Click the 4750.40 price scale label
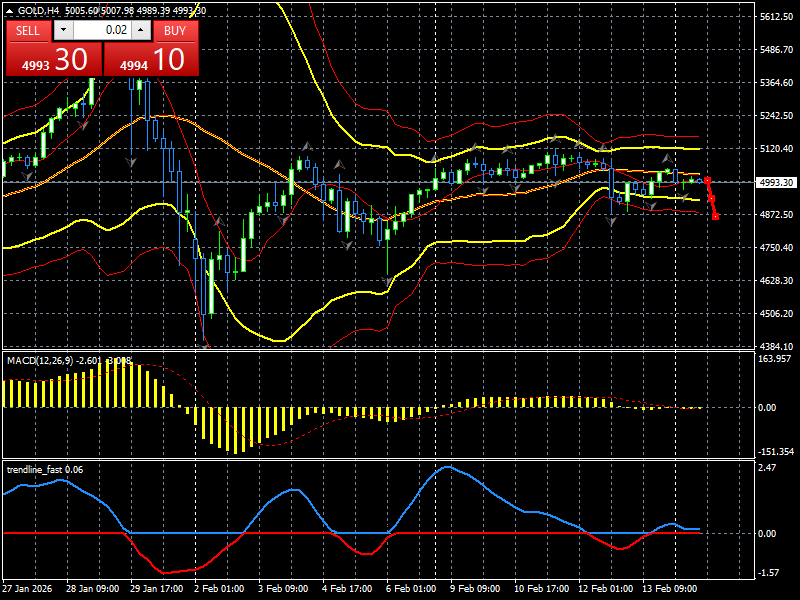 click(776, 248)
